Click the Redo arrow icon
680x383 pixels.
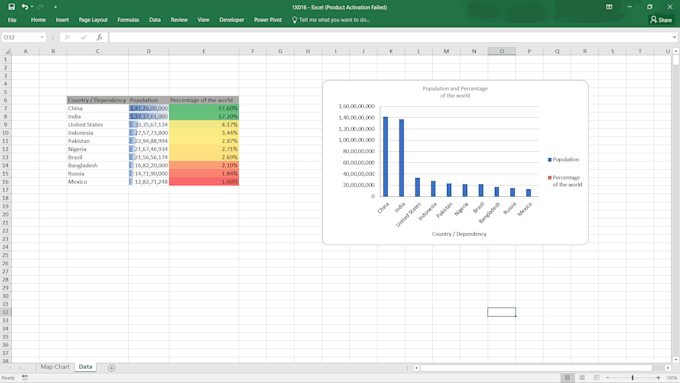coord(40,7)
